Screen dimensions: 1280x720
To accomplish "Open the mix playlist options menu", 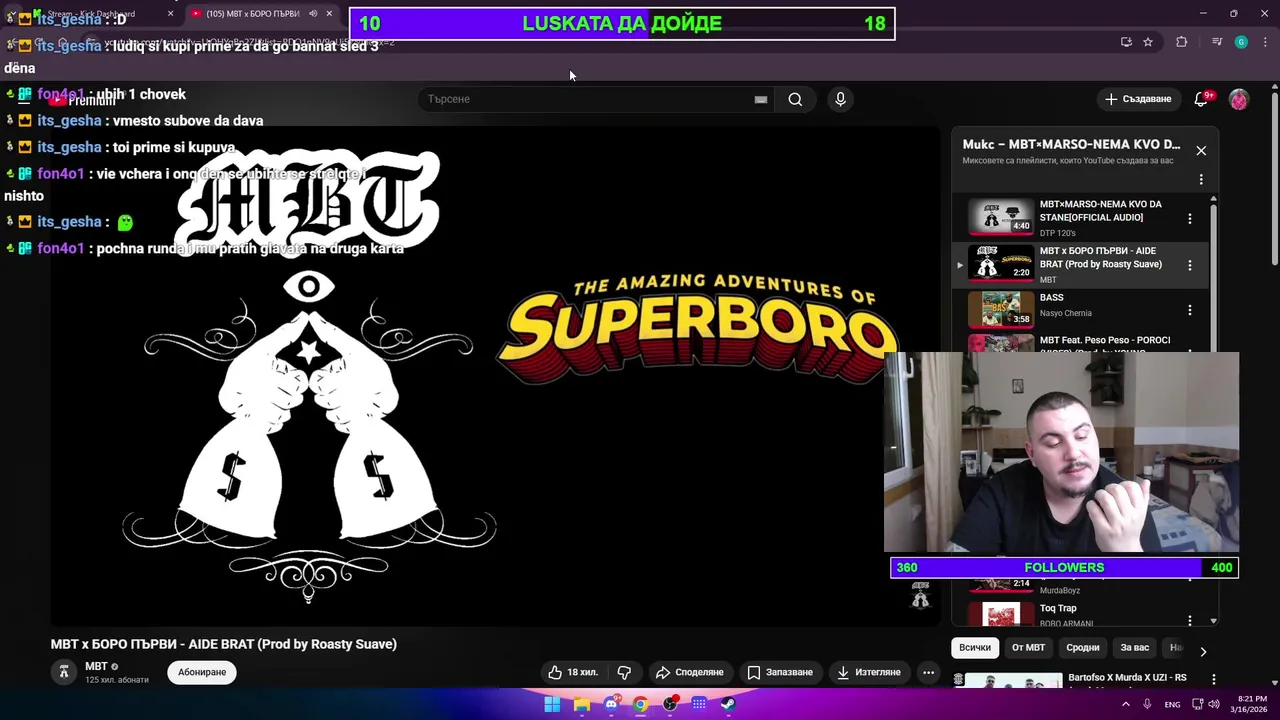I will [1201, 180].
